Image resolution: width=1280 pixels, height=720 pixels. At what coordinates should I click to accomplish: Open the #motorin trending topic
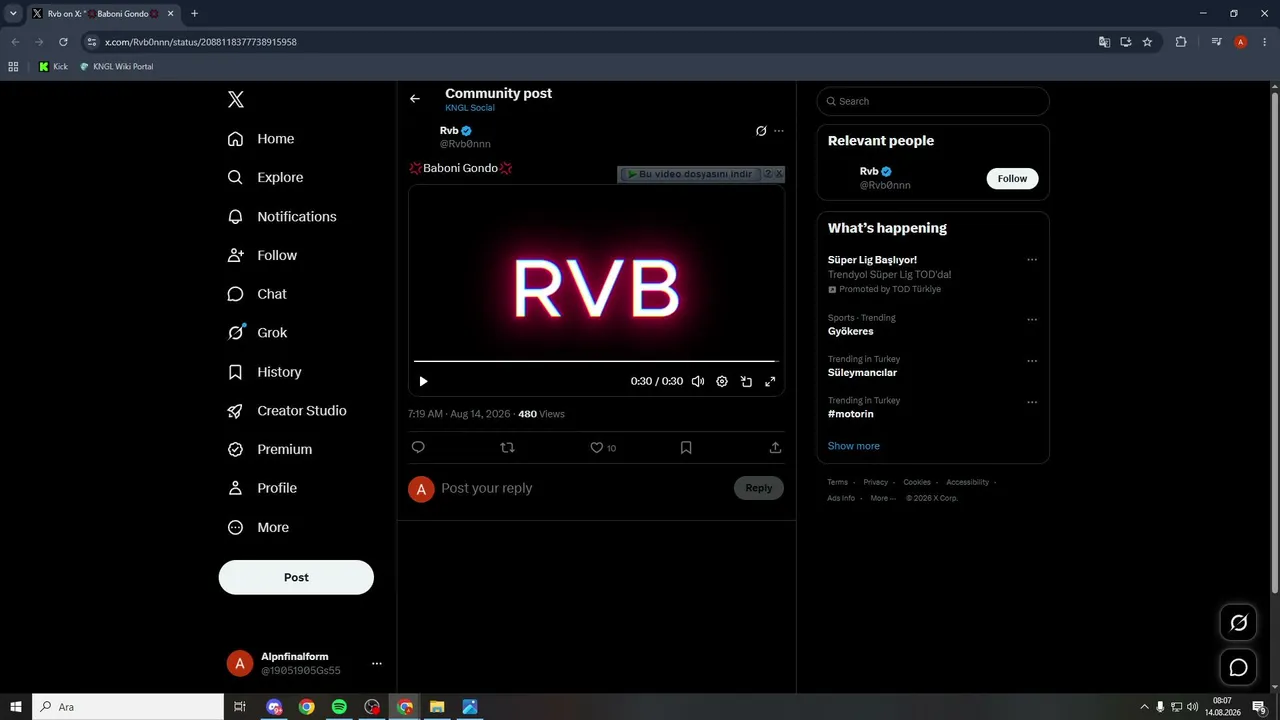pyautogui.click(x=850, y=414)
